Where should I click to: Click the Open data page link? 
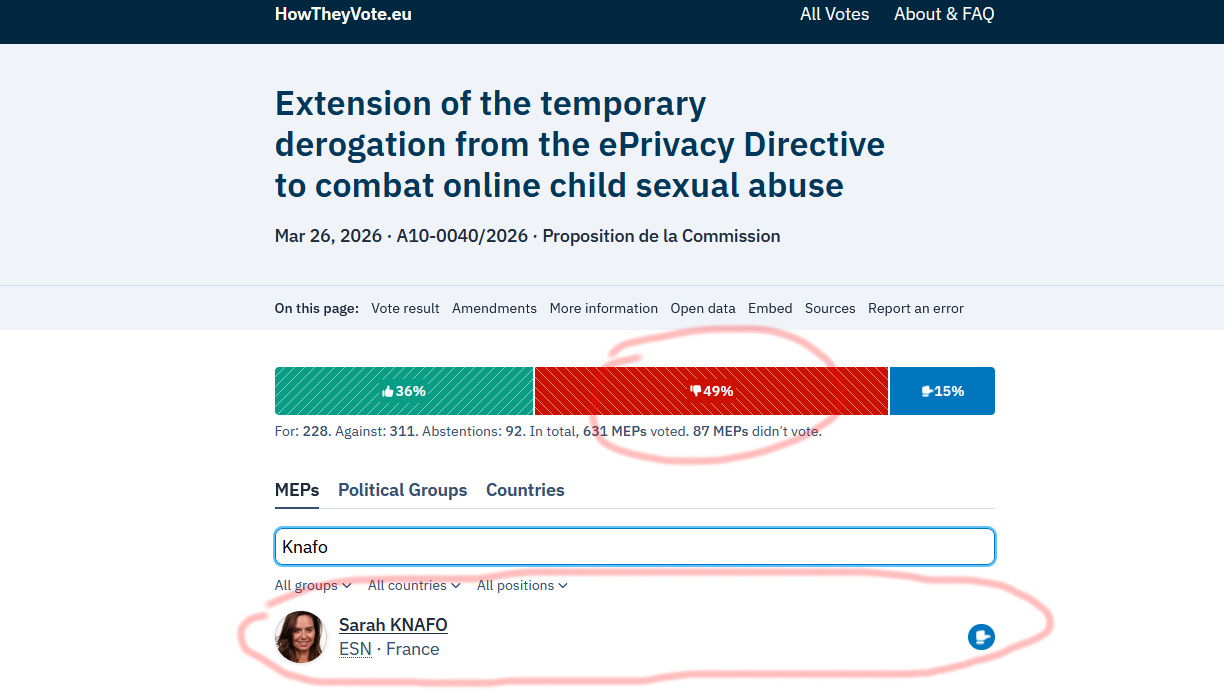click(x=703, y=308)
